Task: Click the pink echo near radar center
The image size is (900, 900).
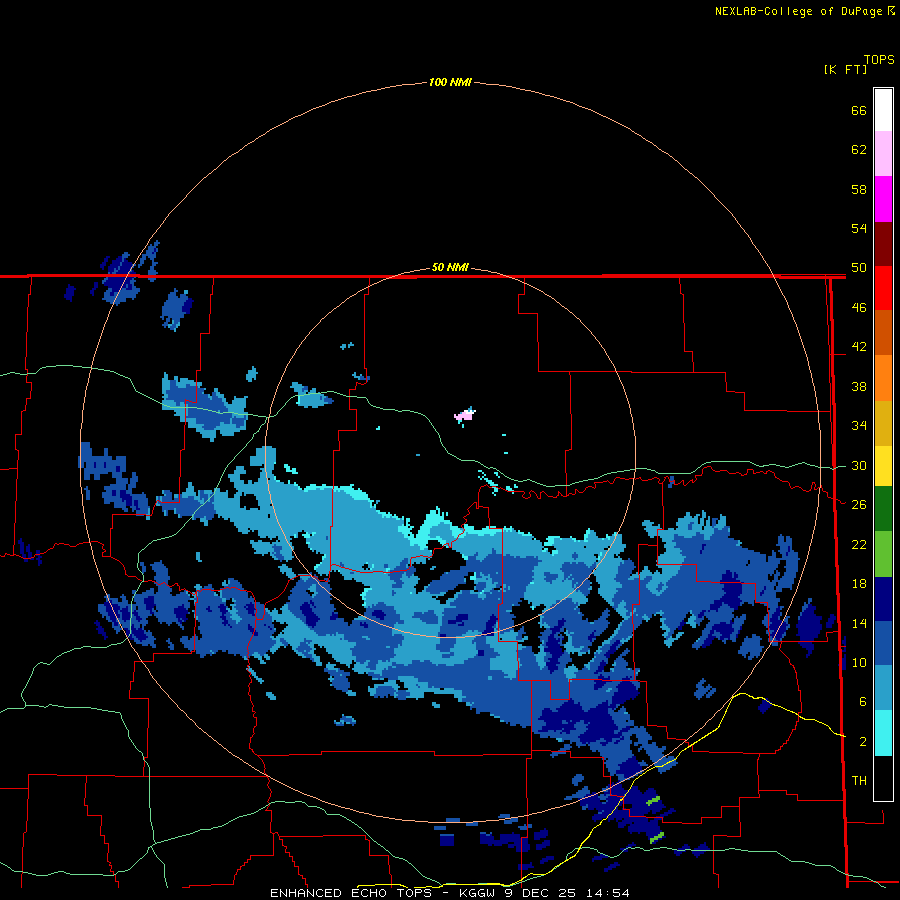Action: point(464,416)
